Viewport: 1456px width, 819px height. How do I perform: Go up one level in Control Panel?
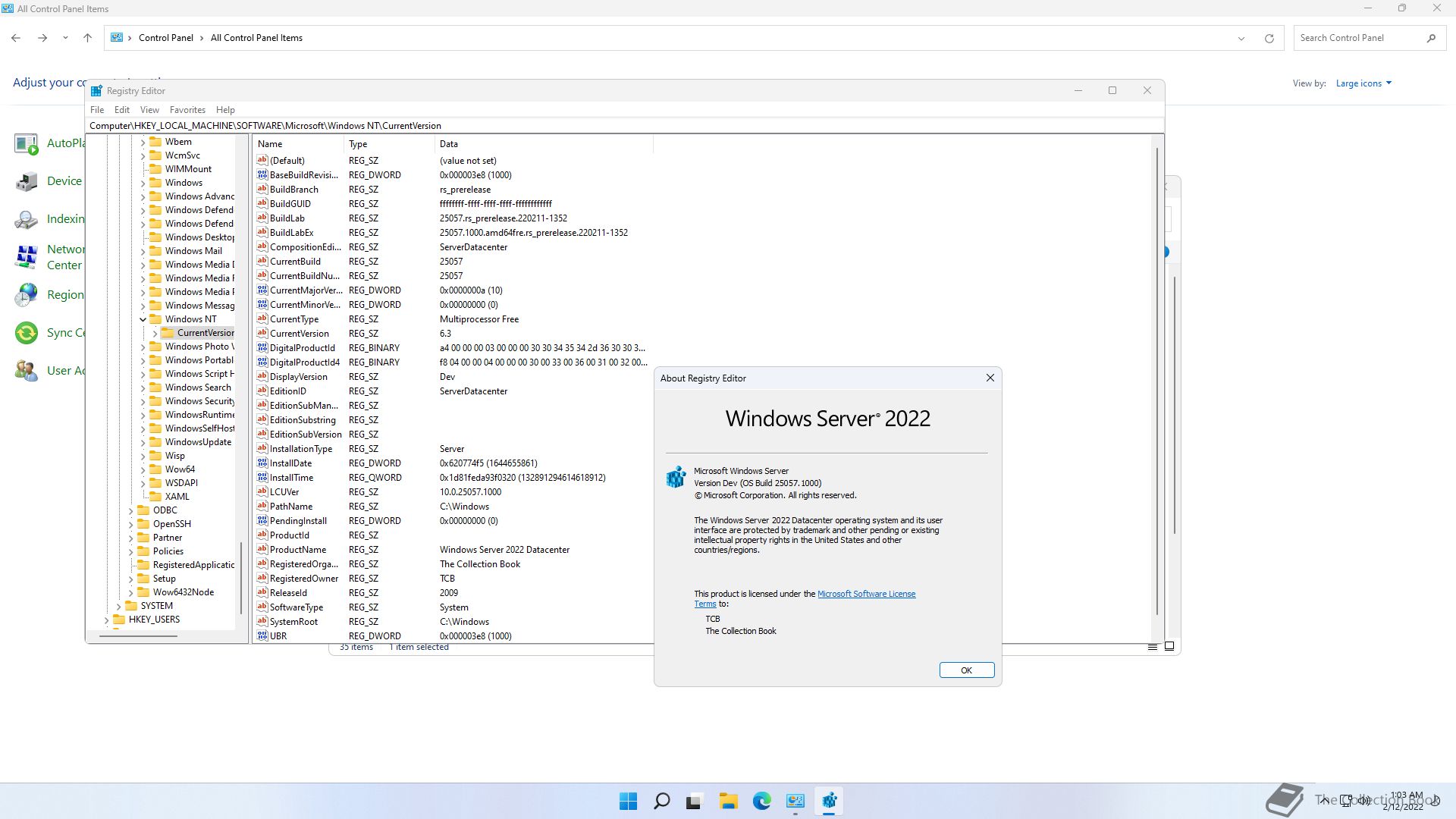[87, 38]
